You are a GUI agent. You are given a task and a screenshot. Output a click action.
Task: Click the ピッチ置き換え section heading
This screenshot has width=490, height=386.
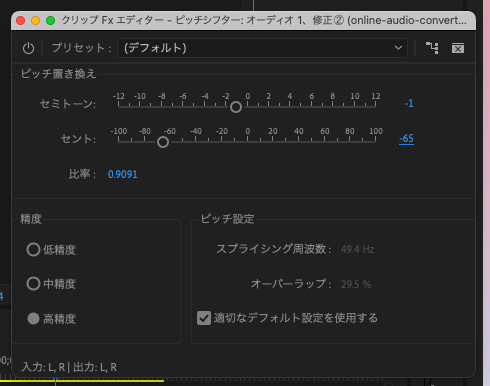pos(58,74)
